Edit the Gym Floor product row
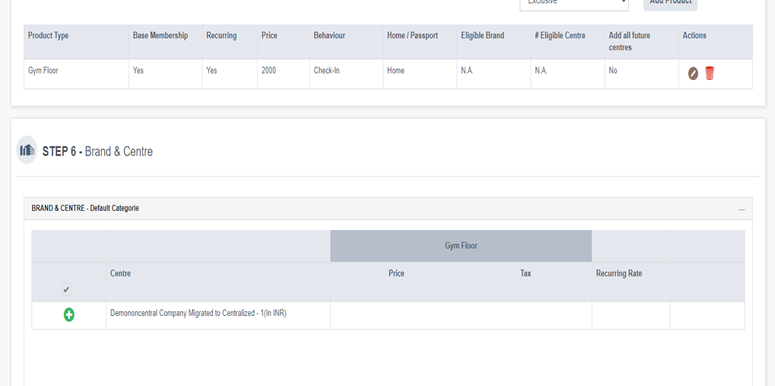Screen dimensions: 775x386 [x=693, y=74]
